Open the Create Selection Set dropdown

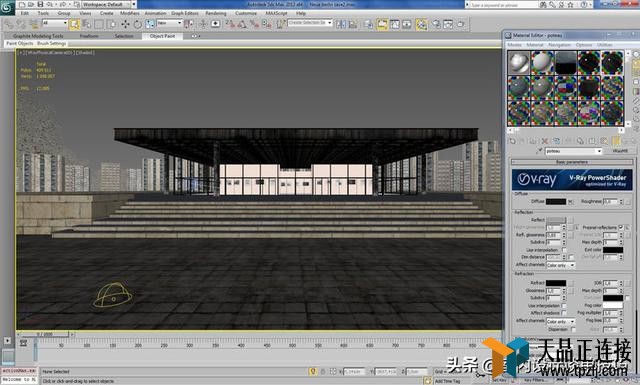[x=310, y=23]
